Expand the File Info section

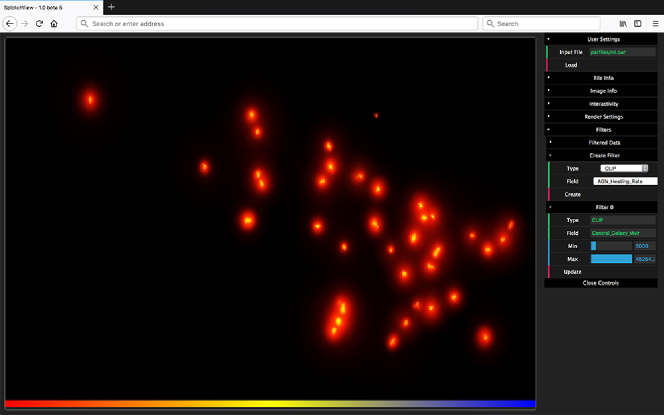(602, 77)
